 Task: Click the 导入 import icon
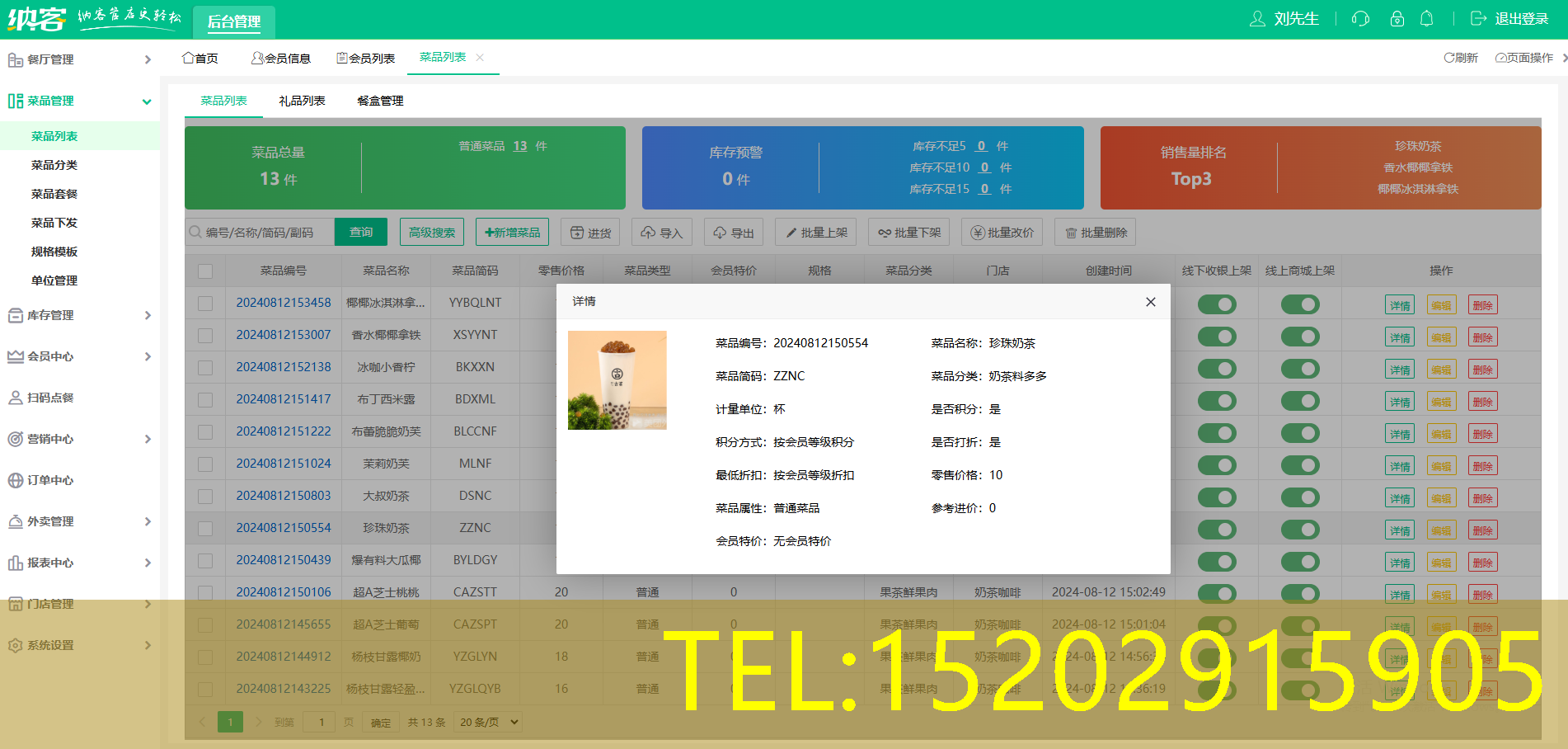[x=662, y=232]
